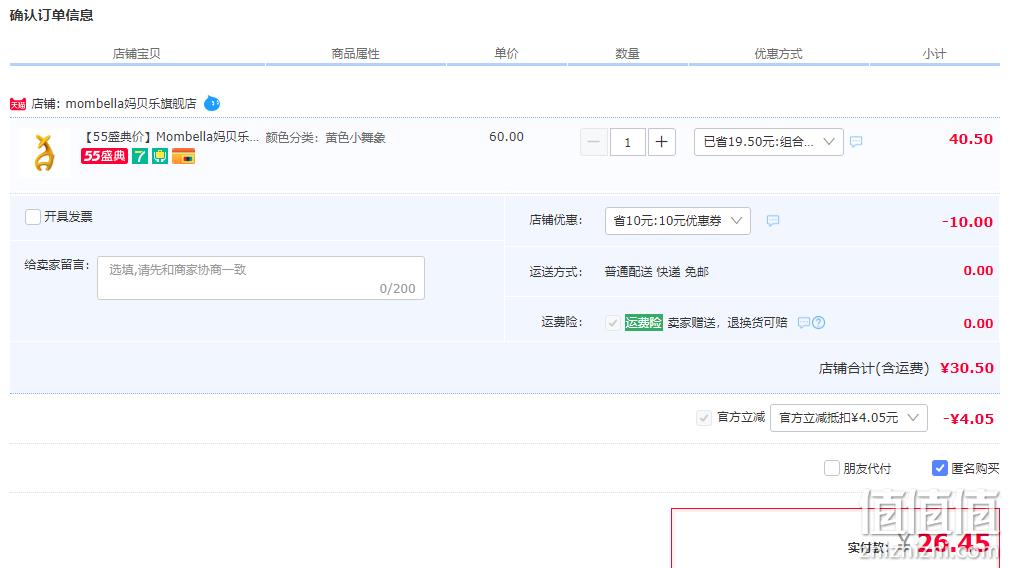Click the Tmall store logo icon
This screenshot has width=1009, height=568.
click(x=18, y=104)
